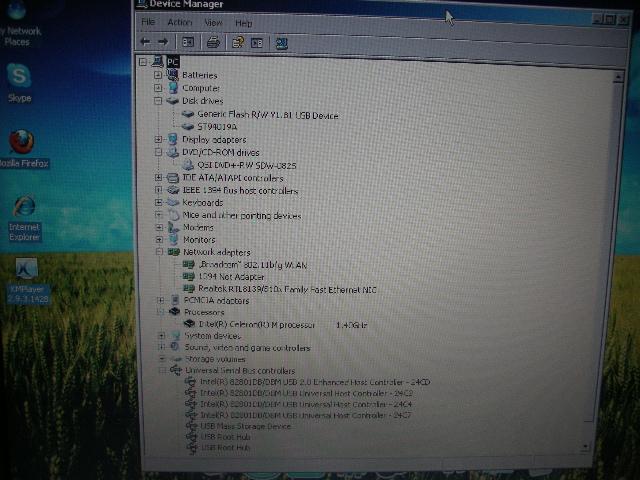The image size is (640, 480).
Task: Select the Internet Explorer desktop shortcut
Action: pyautogui.click(x=24, y=209)
